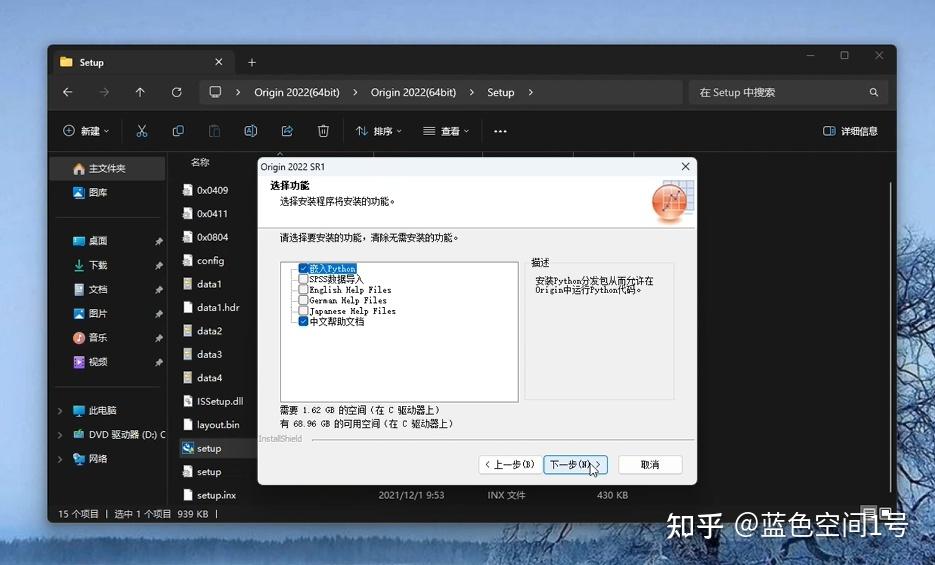935x565 pixels.
Task: Select the data3 archive file
Action: tap(202, 355)
